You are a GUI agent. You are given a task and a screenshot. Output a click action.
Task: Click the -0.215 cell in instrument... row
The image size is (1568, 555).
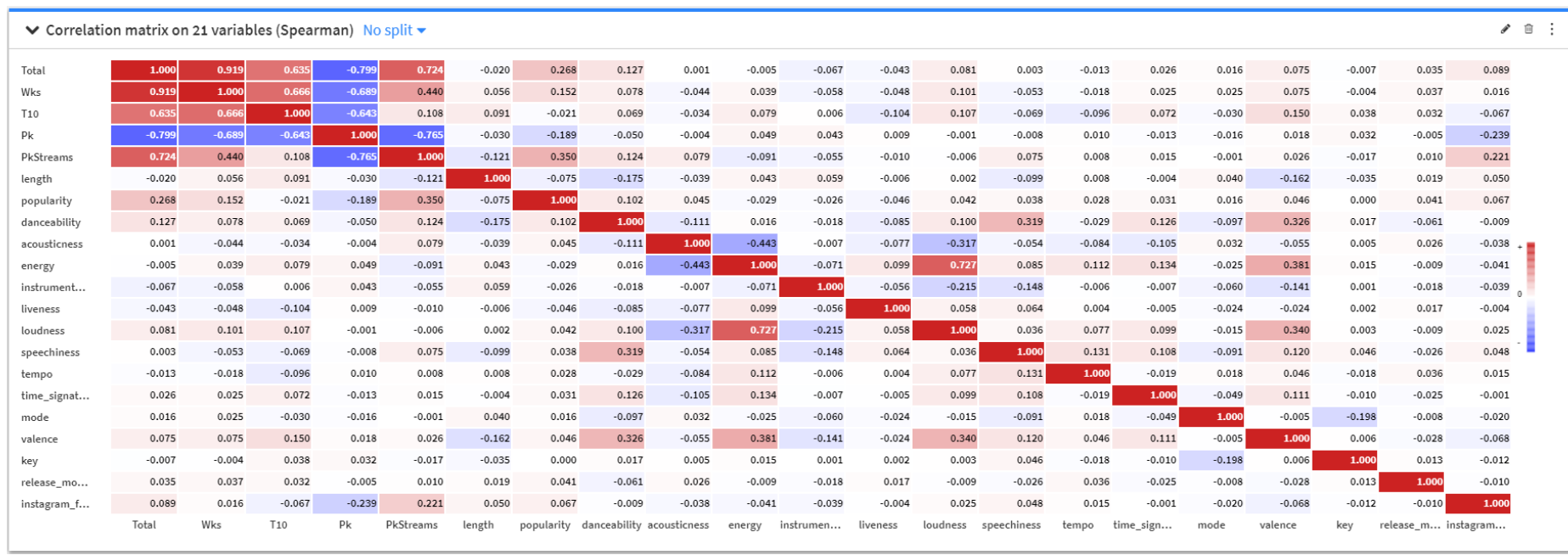coord(945,287)
